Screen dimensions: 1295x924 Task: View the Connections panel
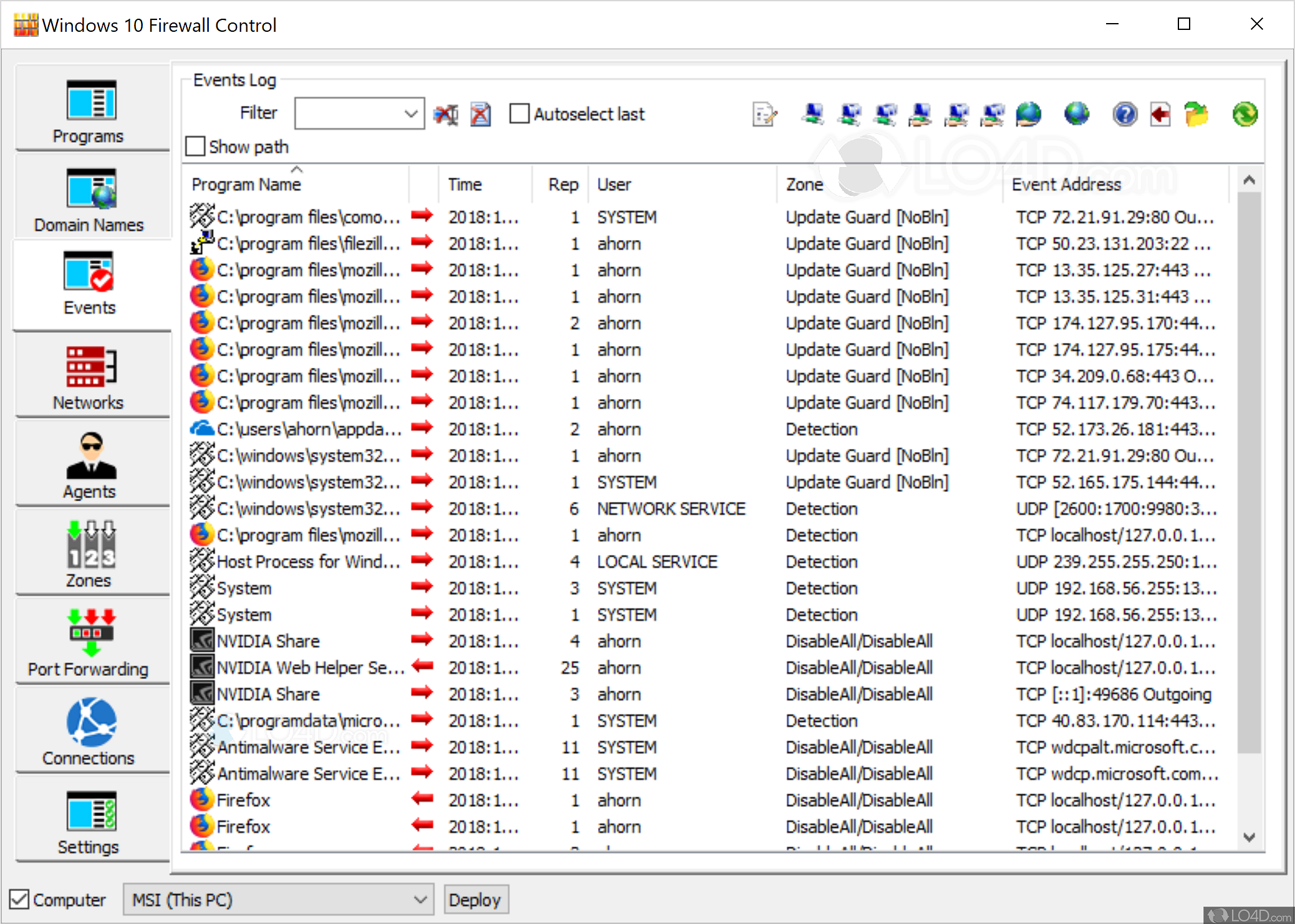pyautogui.click(x=89, y=729)
